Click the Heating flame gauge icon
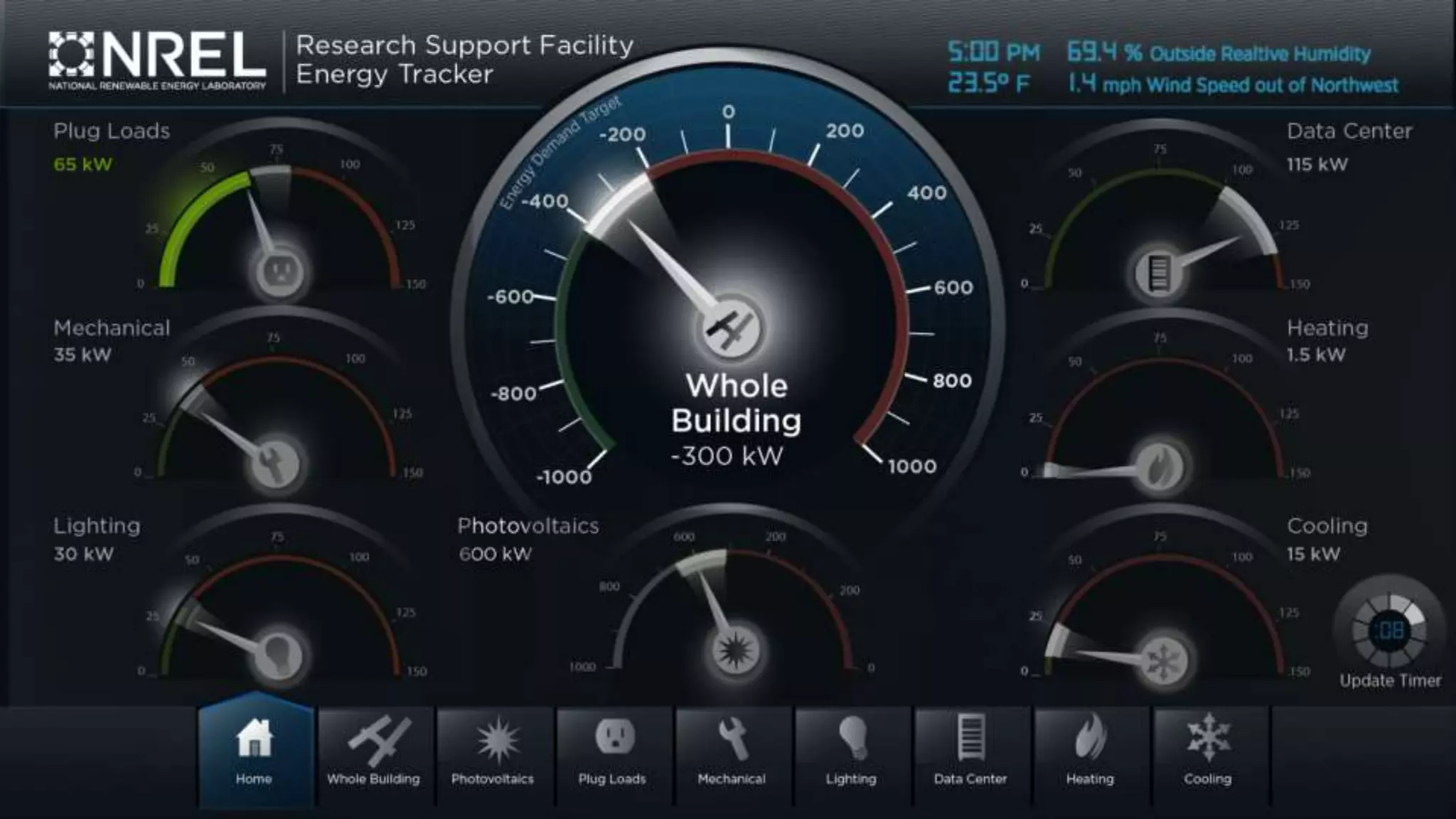Viewport: 1456px width, 819px height. click(x=1160, y=466)
